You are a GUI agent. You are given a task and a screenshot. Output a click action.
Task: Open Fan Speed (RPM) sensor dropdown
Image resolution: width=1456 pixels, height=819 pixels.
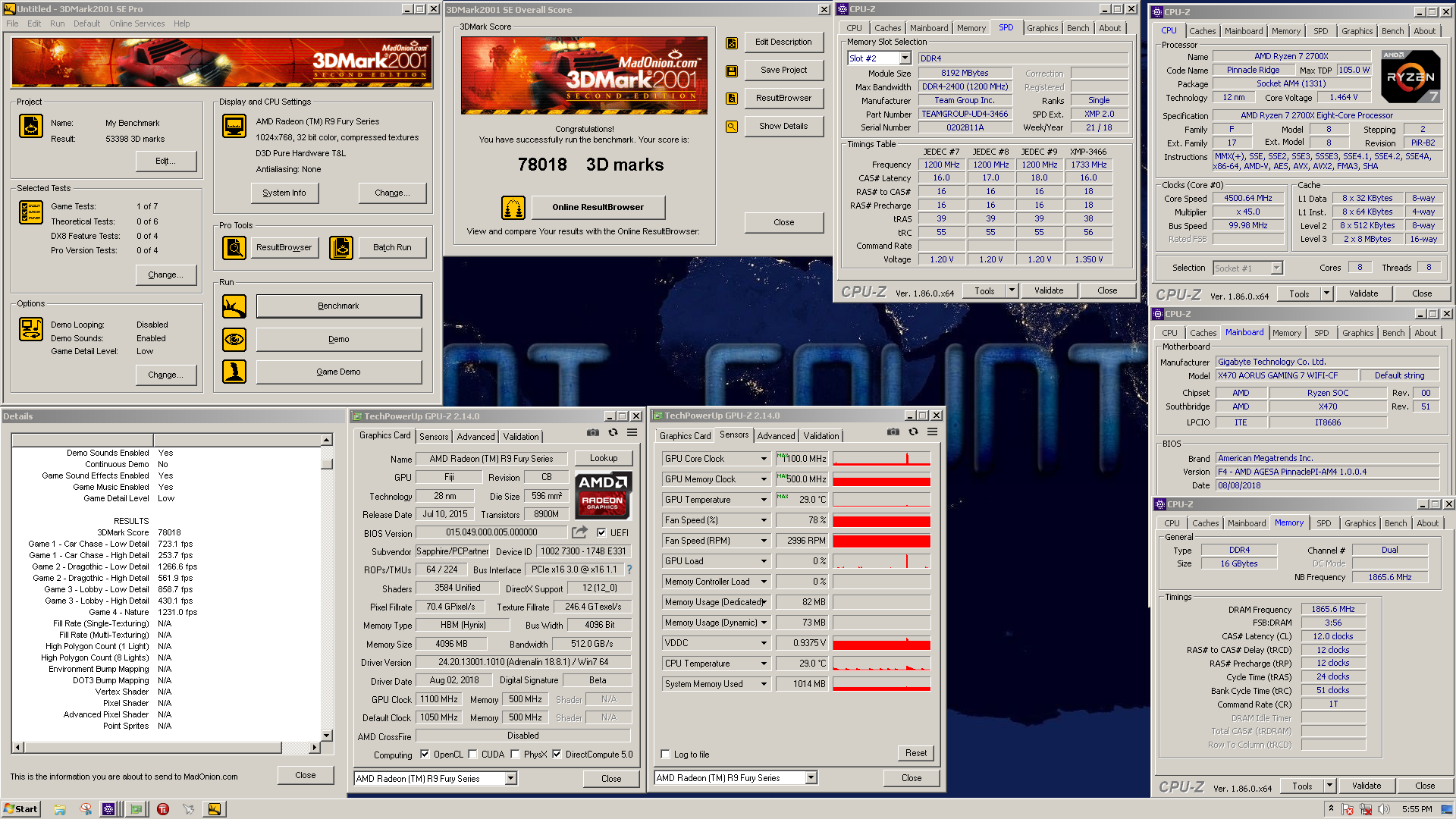point(764,541)
